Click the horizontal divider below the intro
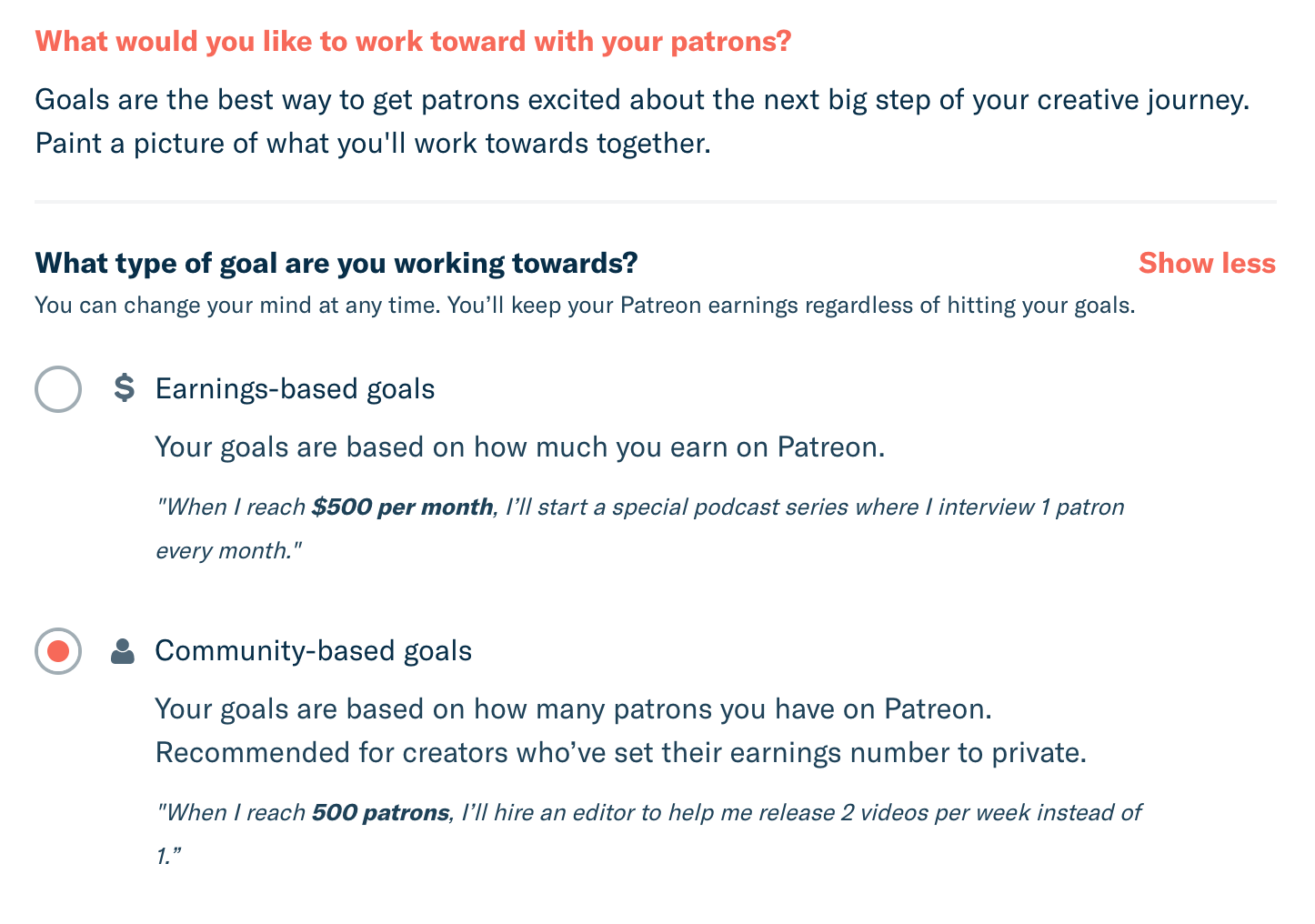This screenshot has width=1315, height=924. [656, 201]
